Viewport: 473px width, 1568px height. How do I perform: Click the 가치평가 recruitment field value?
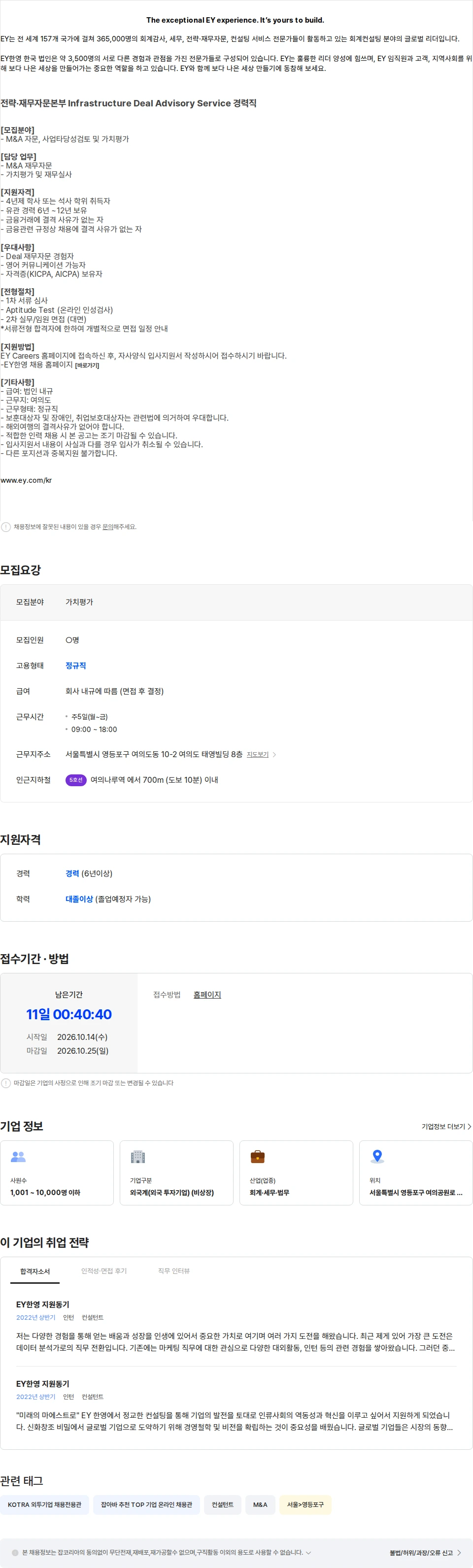tap(79, 602)
